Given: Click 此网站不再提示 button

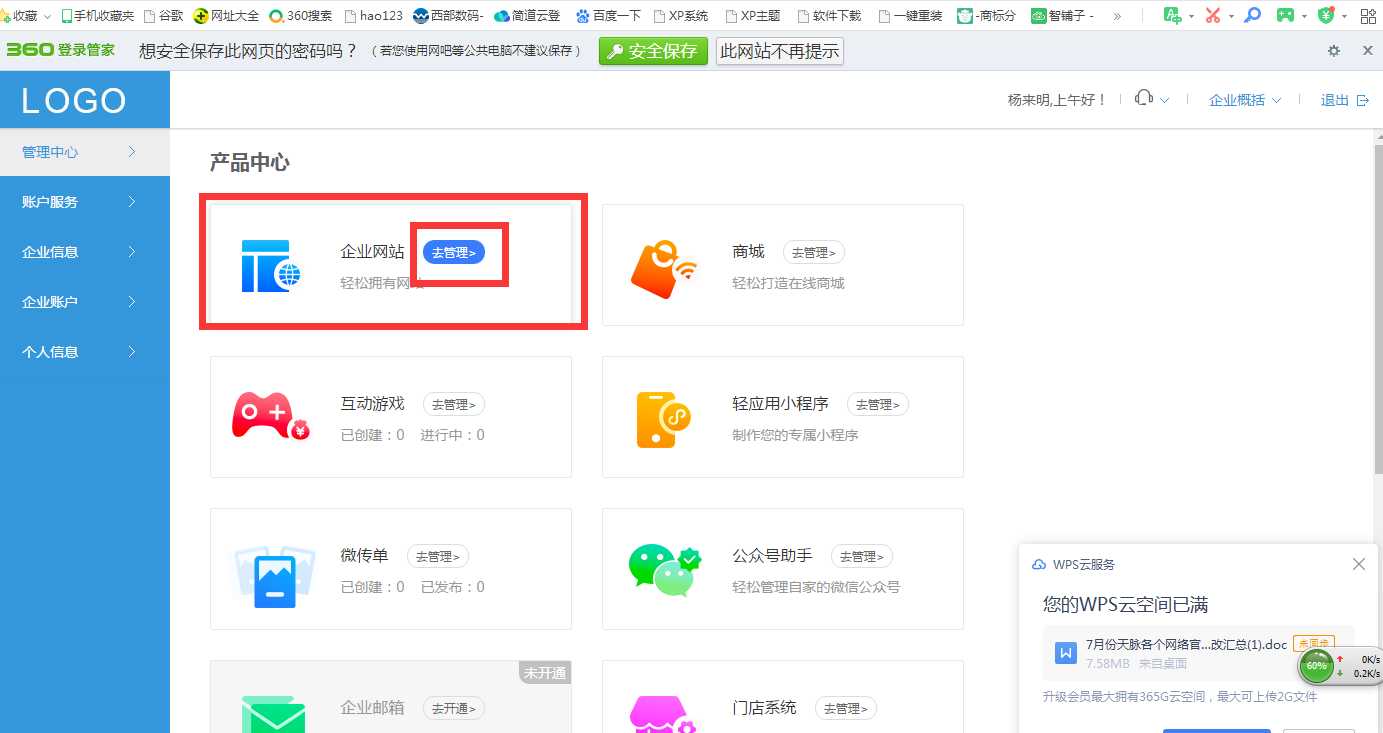Looking at the screenshot, I should [779, 51].
